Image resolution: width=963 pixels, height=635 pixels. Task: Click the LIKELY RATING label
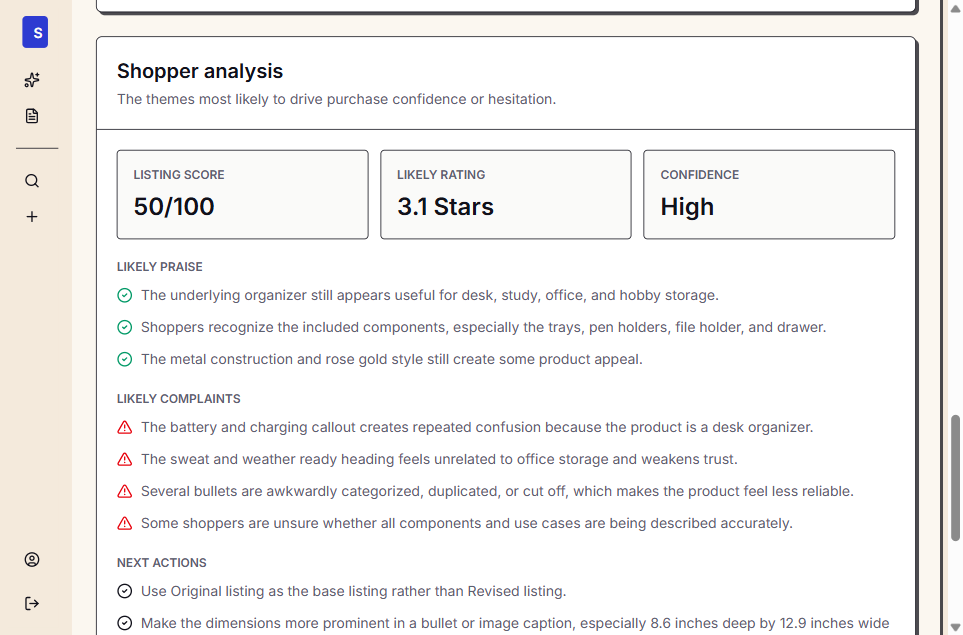[441, 175]
